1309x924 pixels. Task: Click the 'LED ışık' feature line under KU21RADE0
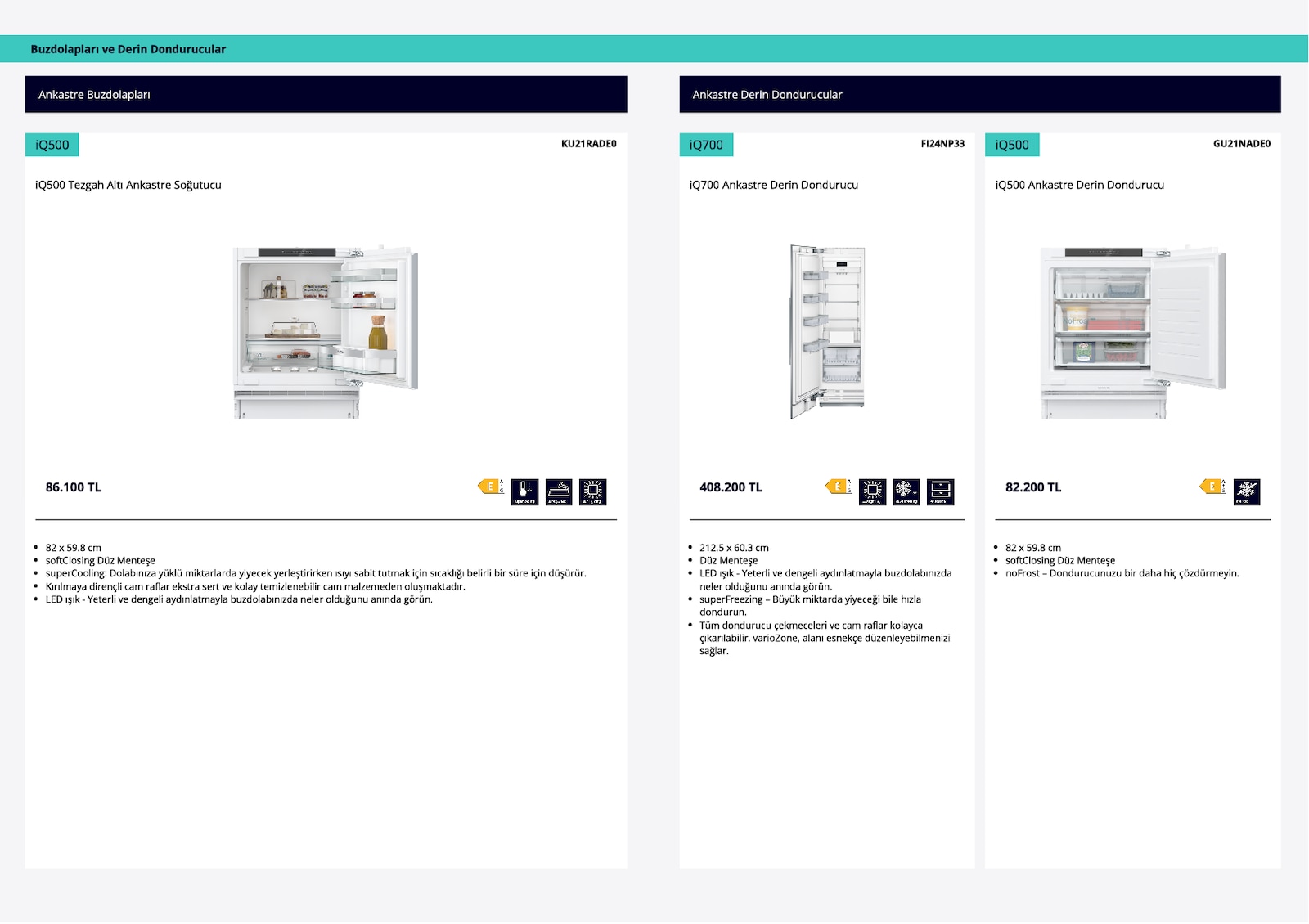[239, 599]
